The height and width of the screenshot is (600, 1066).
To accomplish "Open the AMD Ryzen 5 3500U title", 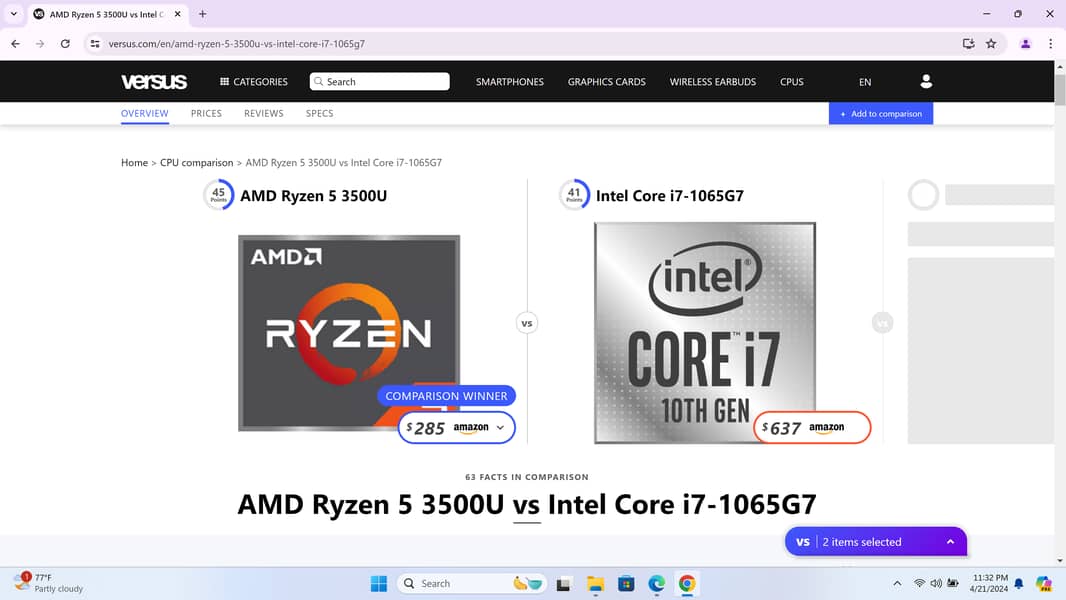I will (x=313, y=196).
